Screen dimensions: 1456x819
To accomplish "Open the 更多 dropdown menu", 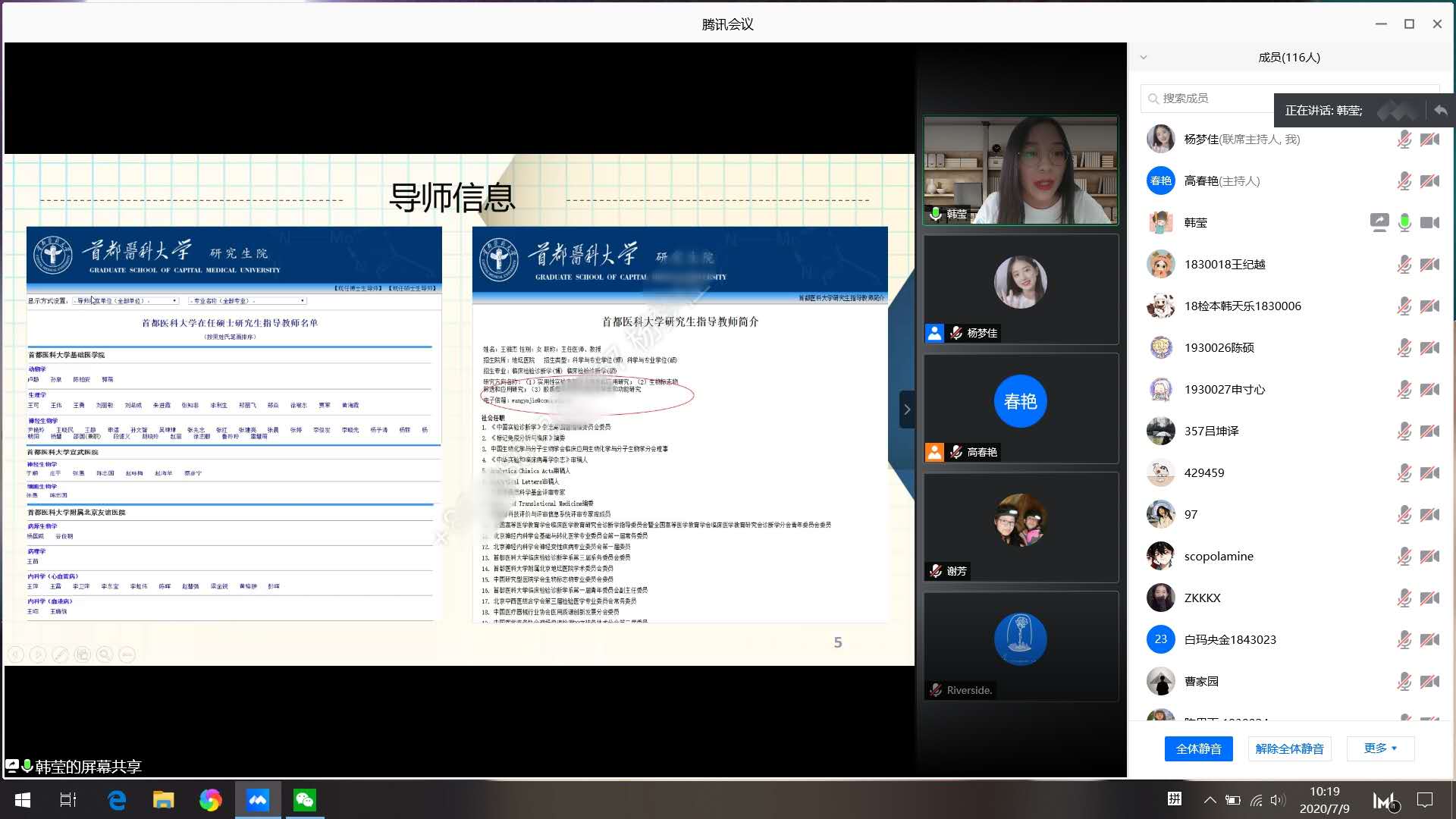I will (x=1380, y=748).
